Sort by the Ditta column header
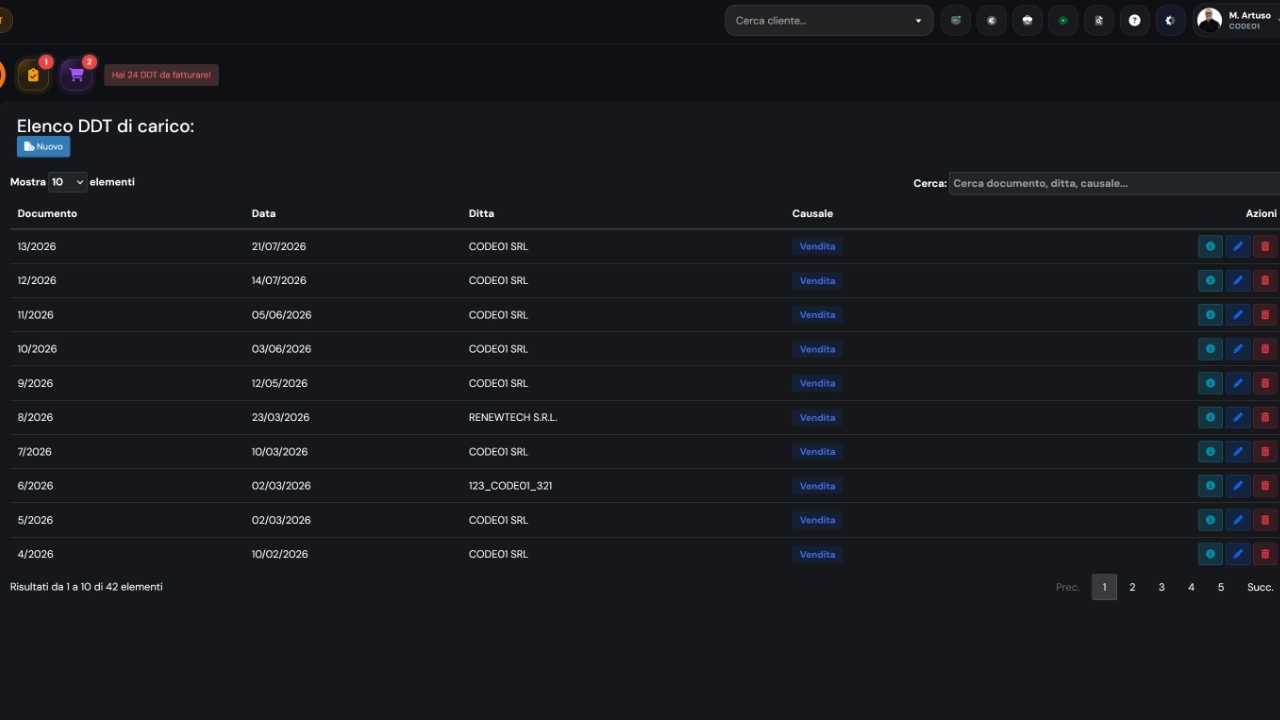The width and height of the screenshot is (1280, 720). coord(481,213)
